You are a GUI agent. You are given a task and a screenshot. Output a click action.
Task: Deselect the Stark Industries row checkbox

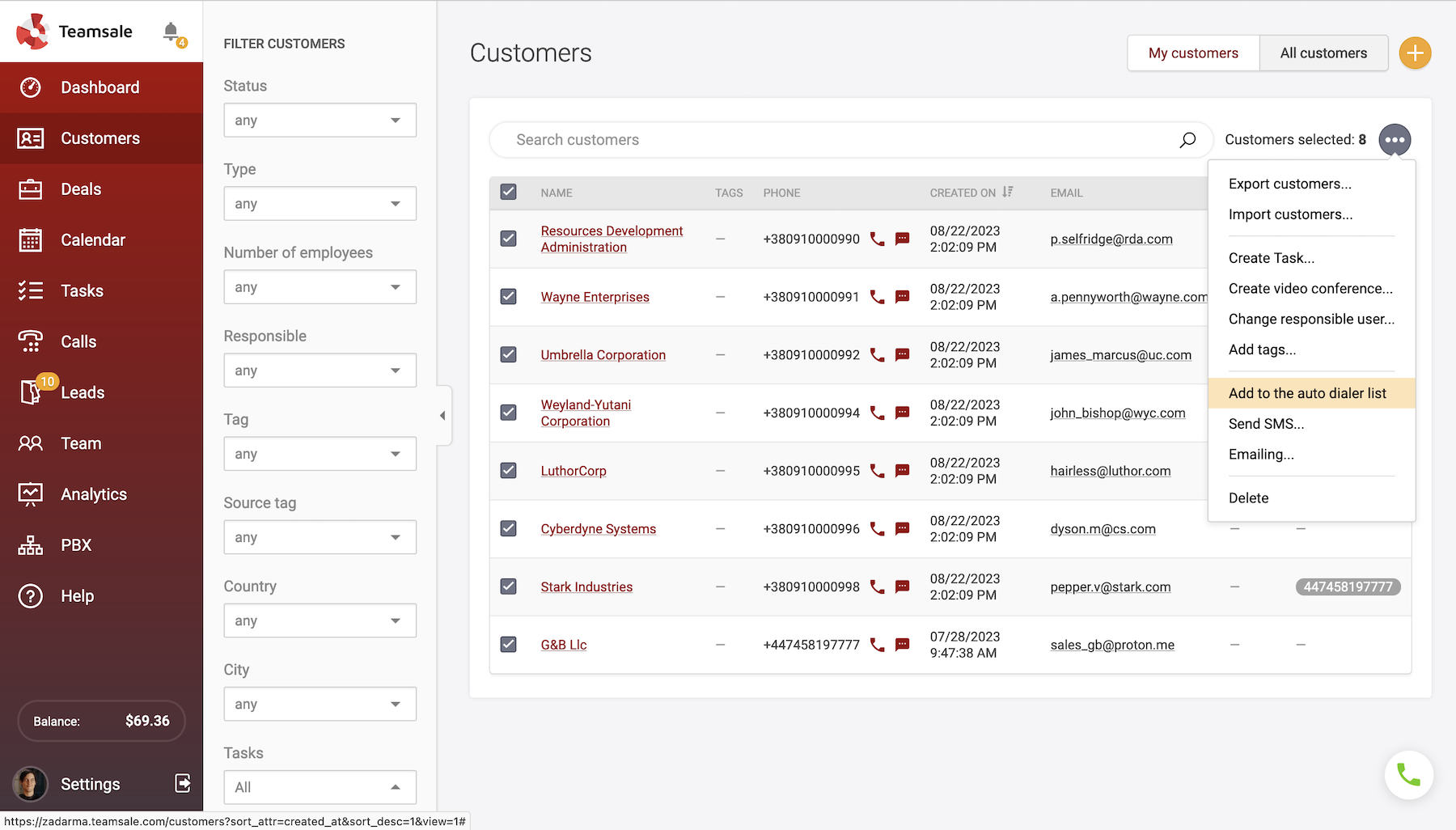pyautogui.click(x=509, y=587)
